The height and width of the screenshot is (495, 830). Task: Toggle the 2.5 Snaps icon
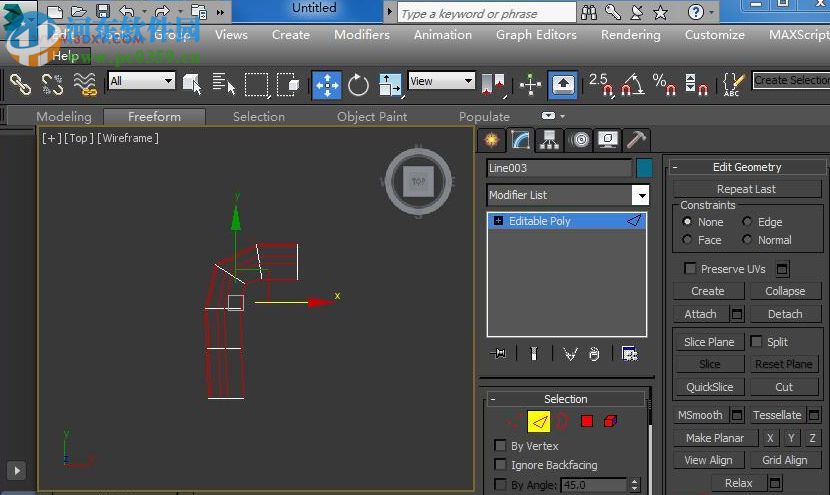coord(601,85)
